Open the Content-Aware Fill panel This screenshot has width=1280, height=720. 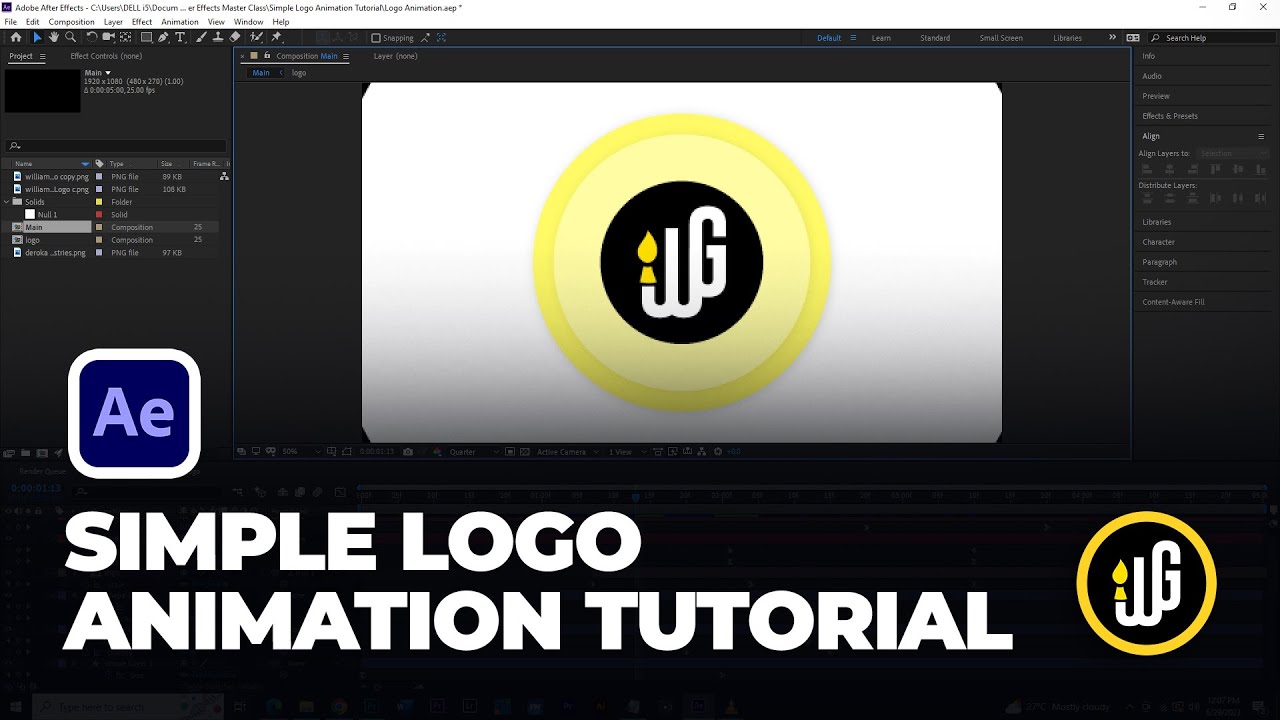(x=1173, y=302)
